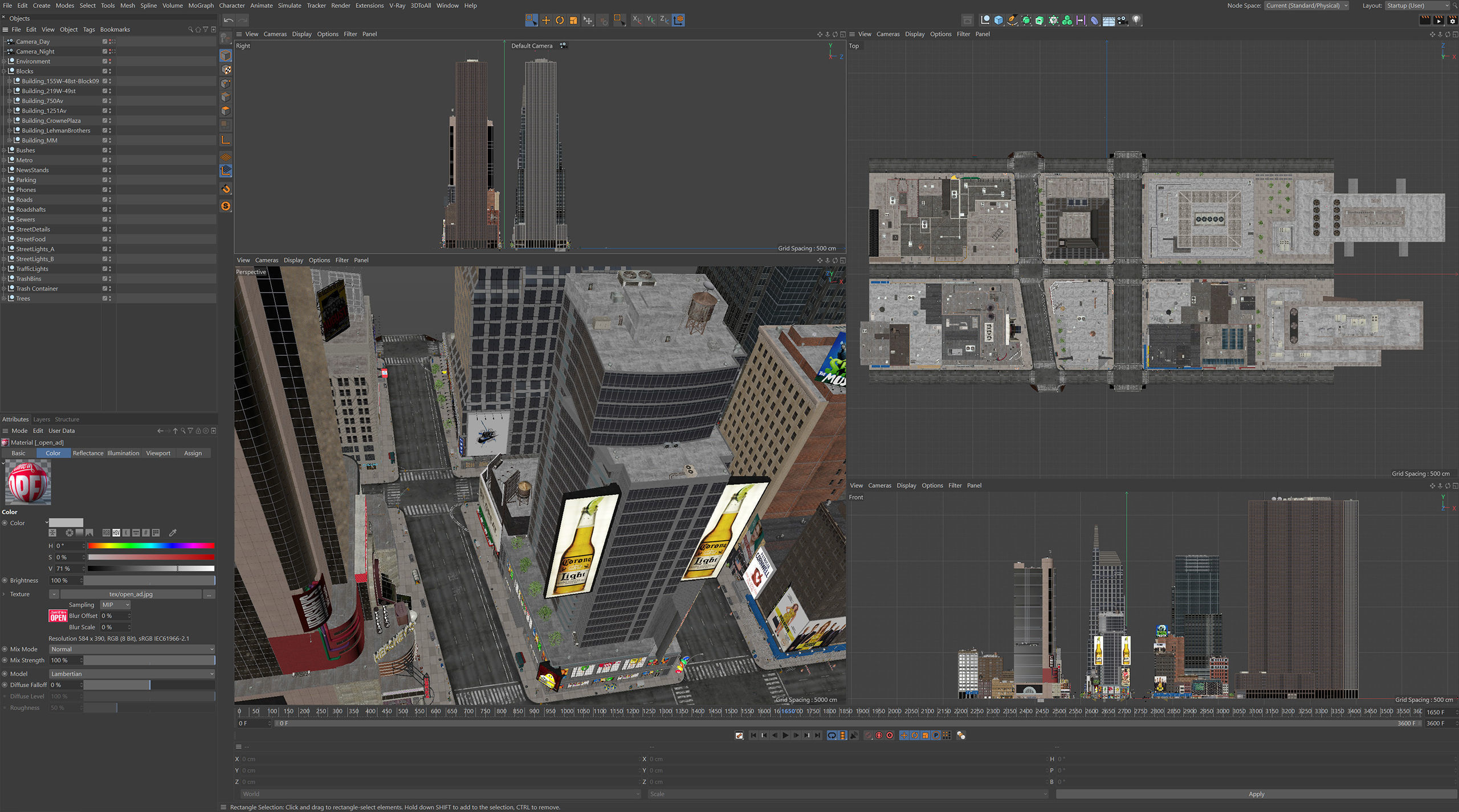Click the eyedropper color picker icon
The height and width of the screenshot is (812, 1459).
173,533
